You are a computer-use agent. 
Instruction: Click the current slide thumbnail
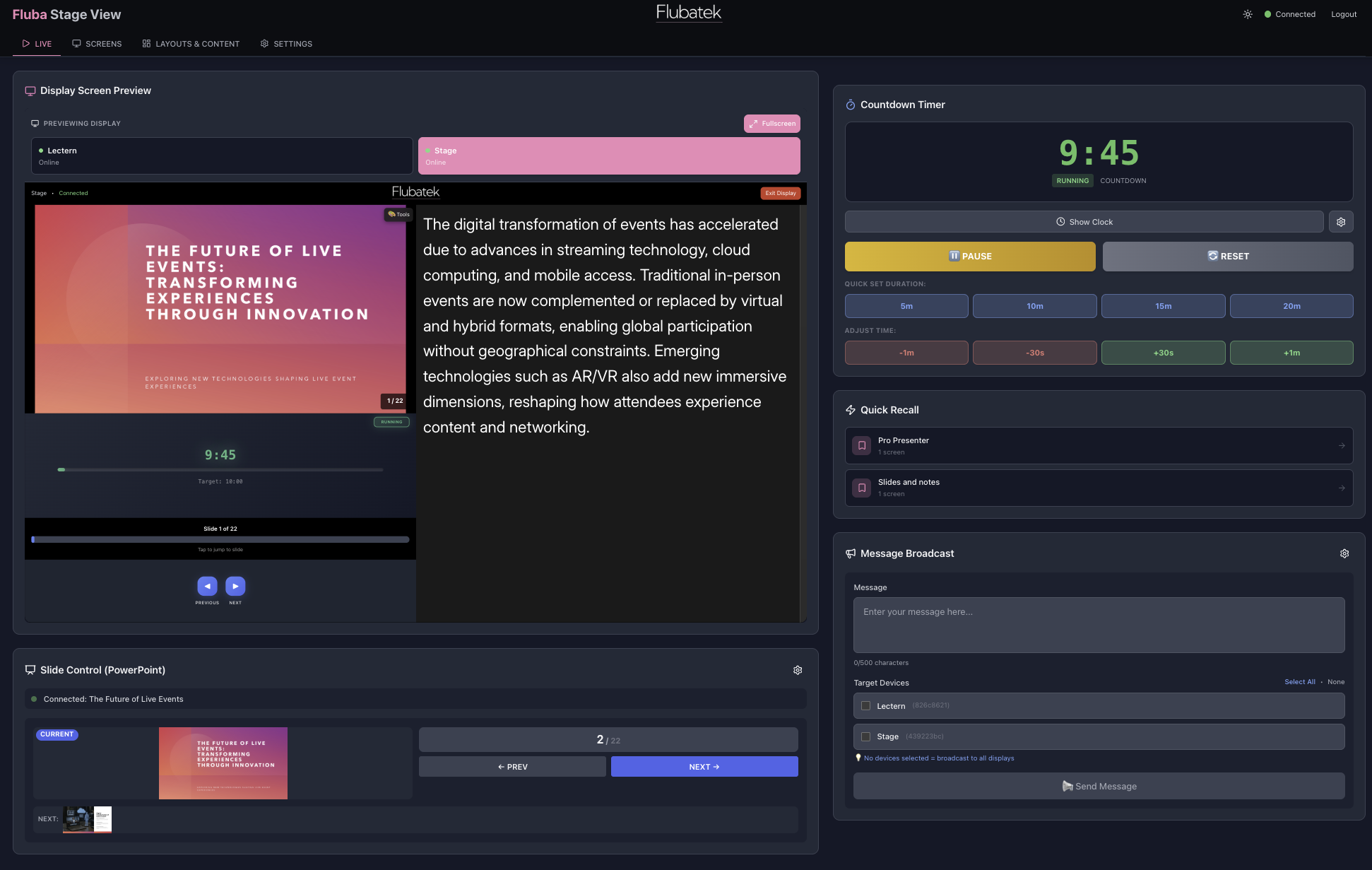223,763
